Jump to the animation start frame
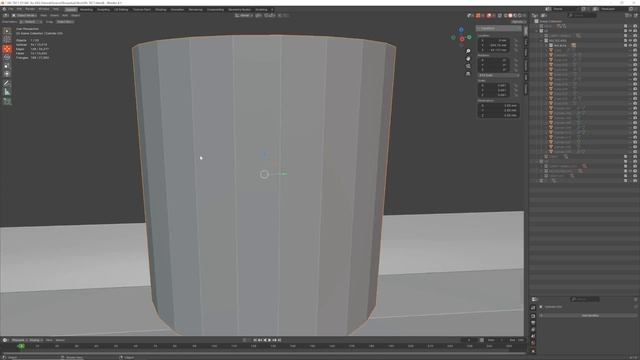640x360 pixels. [x=255, y=340]
